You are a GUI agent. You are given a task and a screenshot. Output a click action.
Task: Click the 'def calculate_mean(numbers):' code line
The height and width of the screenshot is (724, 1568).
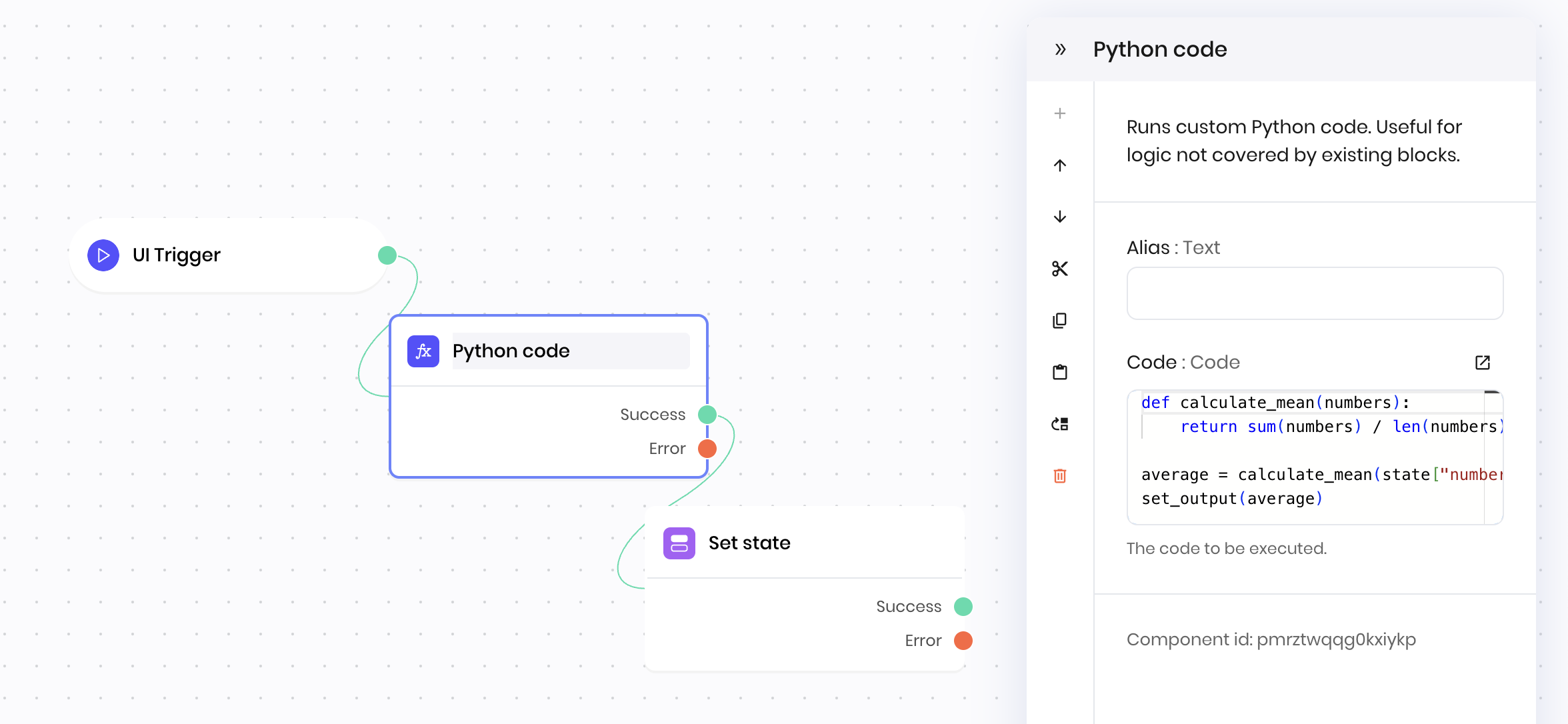pos(1275,403)
